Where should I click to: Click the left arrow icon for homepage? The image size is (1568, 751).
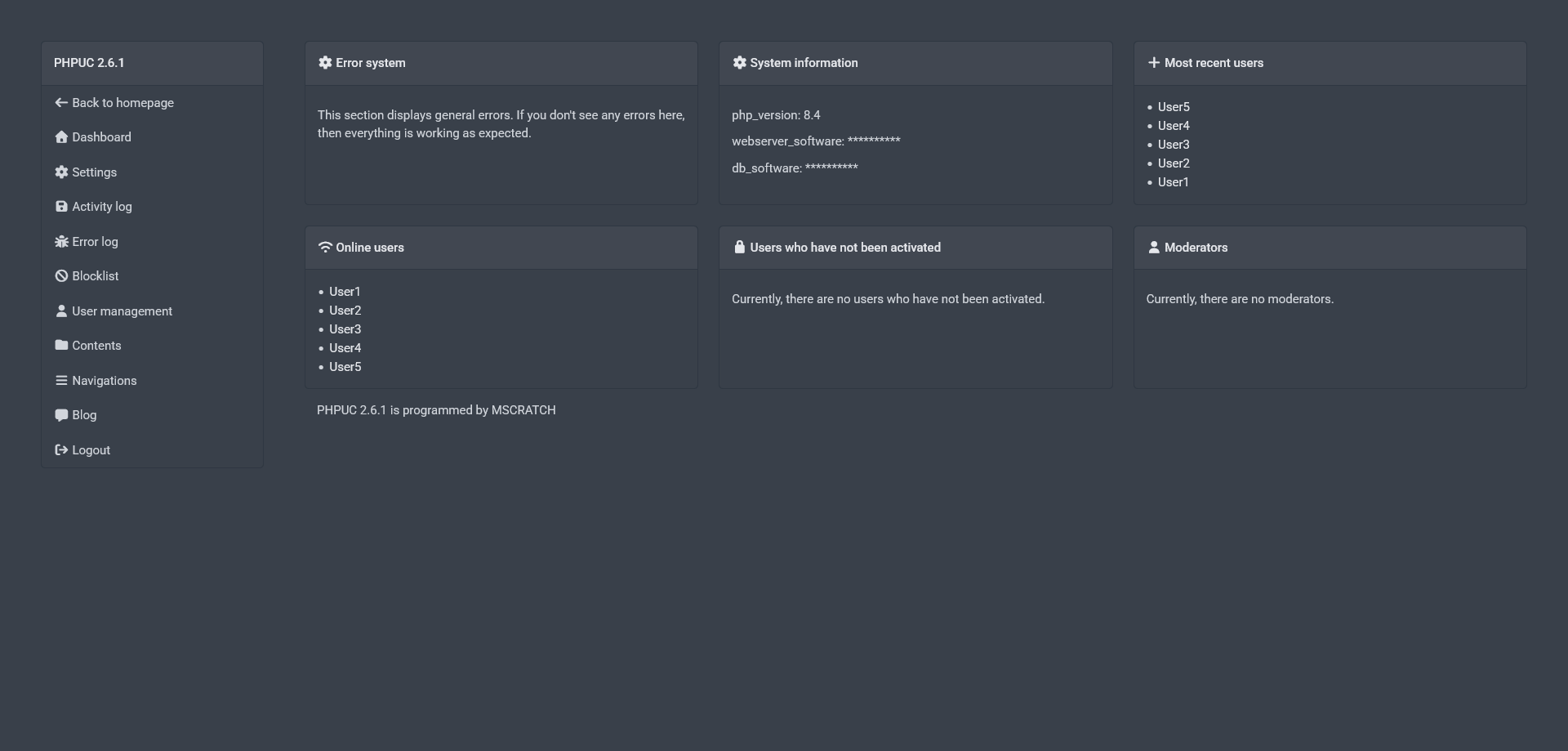[x=61, y=103]
